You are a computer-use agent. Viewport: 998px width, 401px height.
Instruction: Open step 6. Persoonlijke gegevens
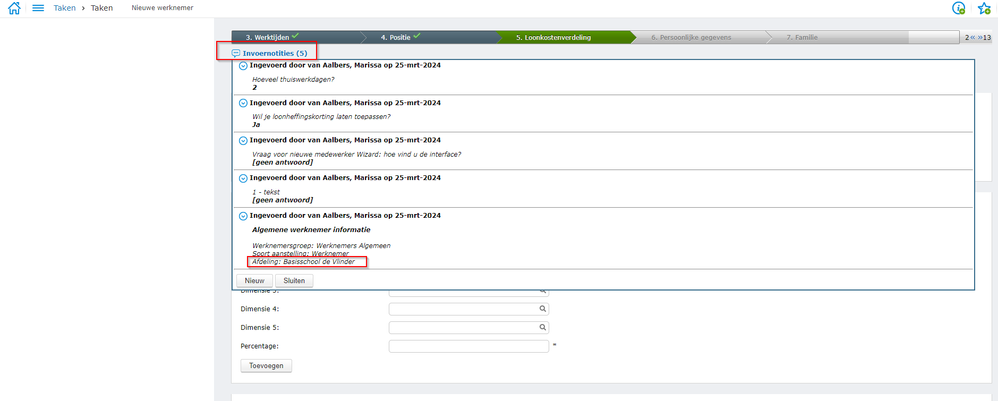tap(701, 38)
